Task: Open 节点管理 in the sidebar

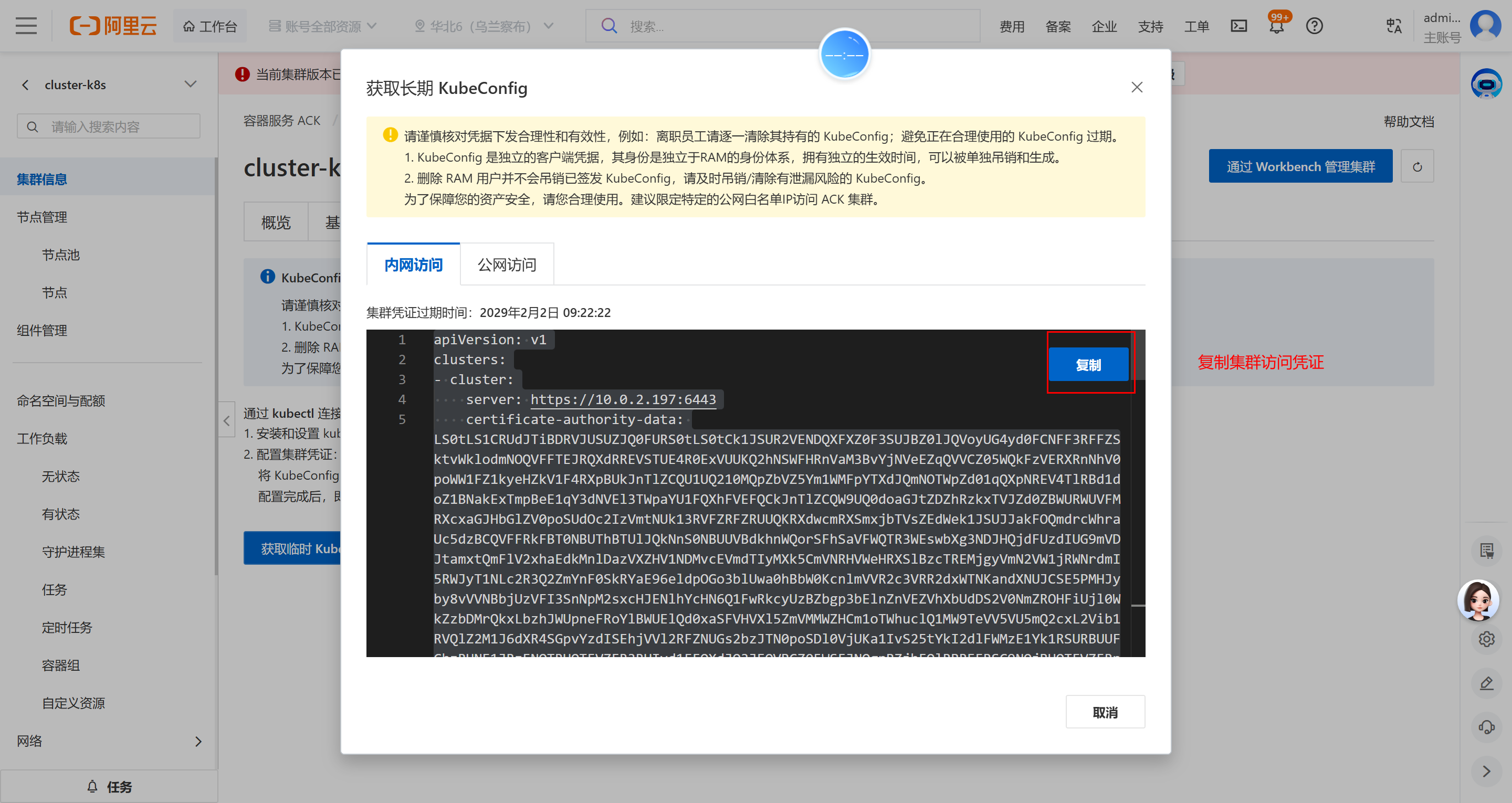Action: click(41, 217)
